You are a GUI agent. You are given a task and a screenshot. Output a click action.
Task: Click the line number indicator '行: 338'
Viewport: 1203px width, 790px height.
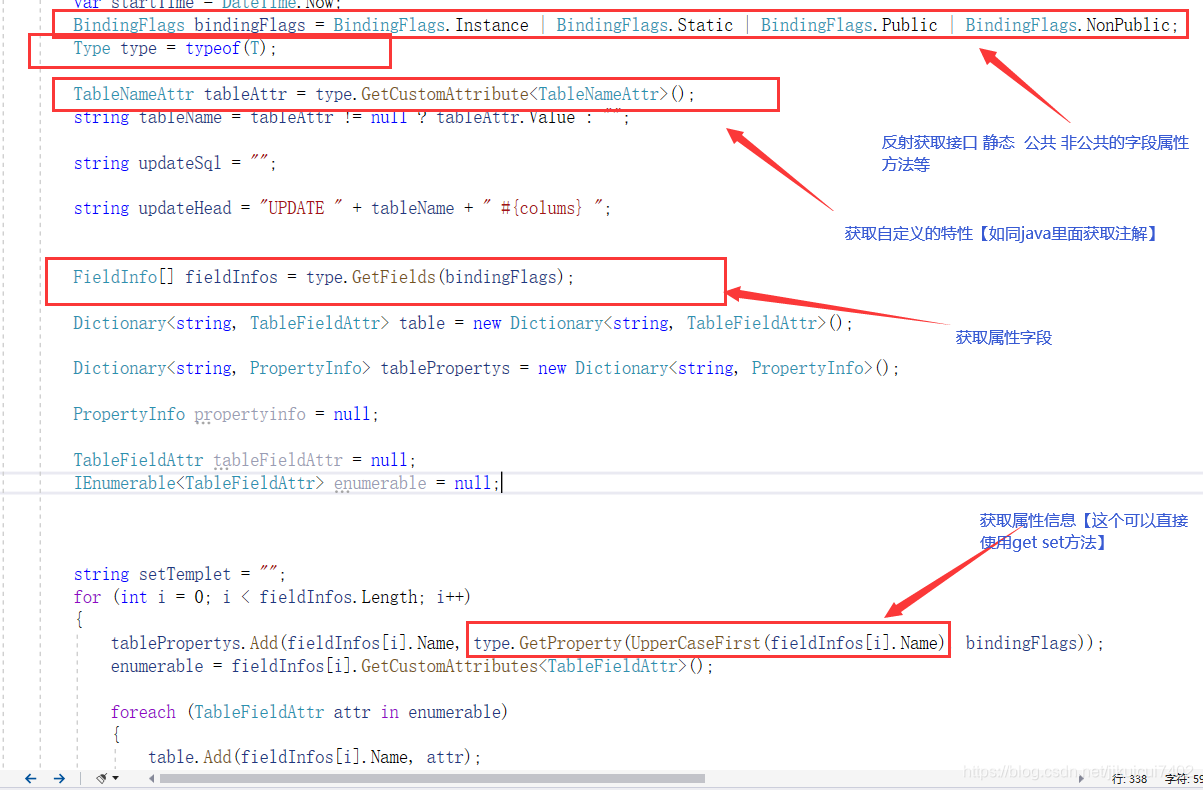1129,778
